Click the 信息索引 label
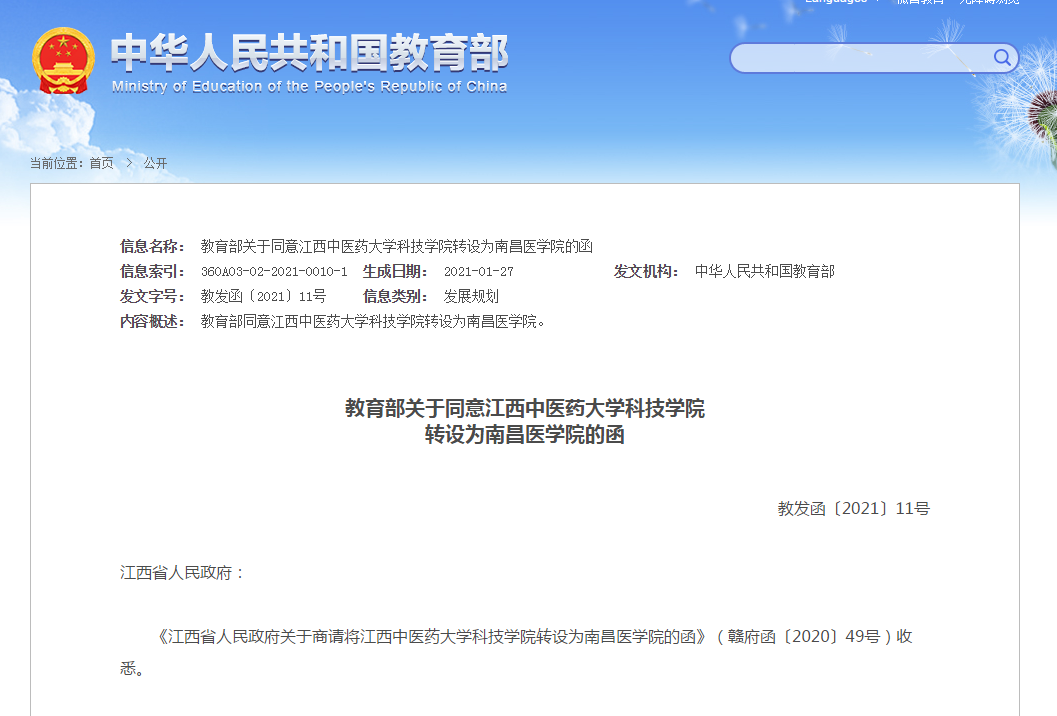Viewport: 1057px width, 716px height. (x=152, y=272)
